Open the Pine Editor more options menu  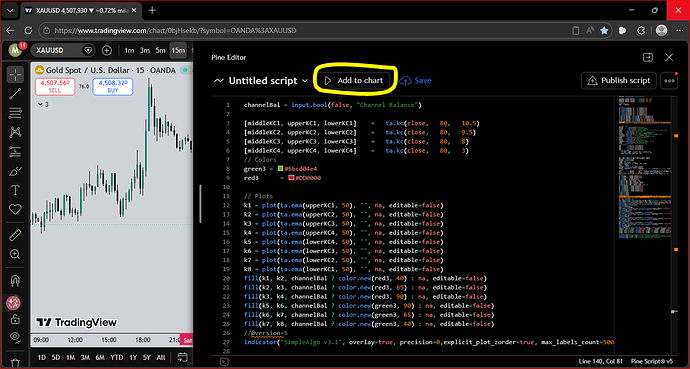pos(669,81)
